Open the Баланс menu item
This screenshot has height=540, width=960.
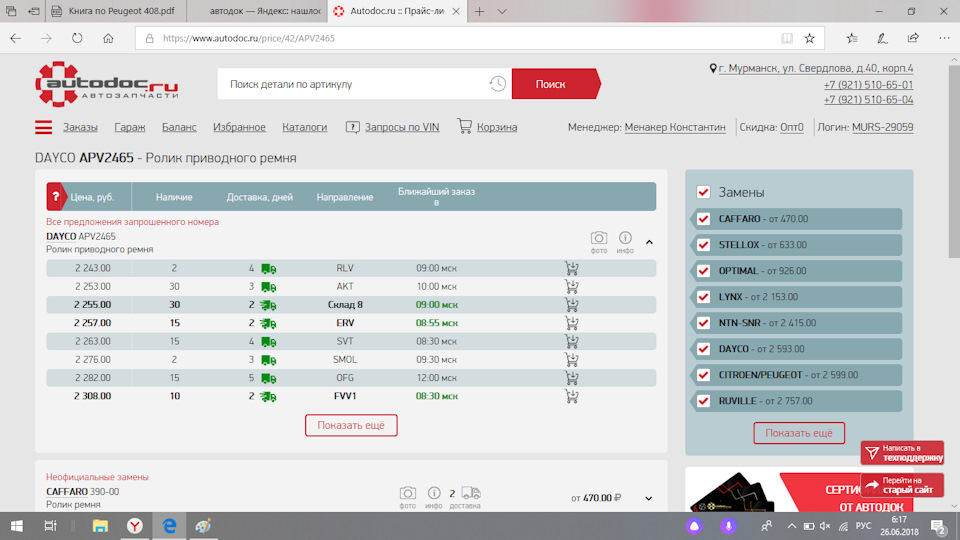pos(179,127)
